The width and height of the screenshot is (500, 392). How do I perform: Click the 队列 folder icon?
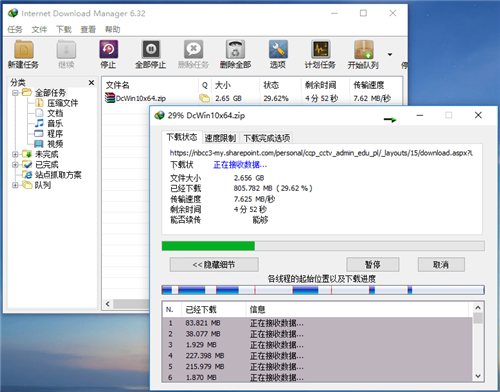pos(27,185)
